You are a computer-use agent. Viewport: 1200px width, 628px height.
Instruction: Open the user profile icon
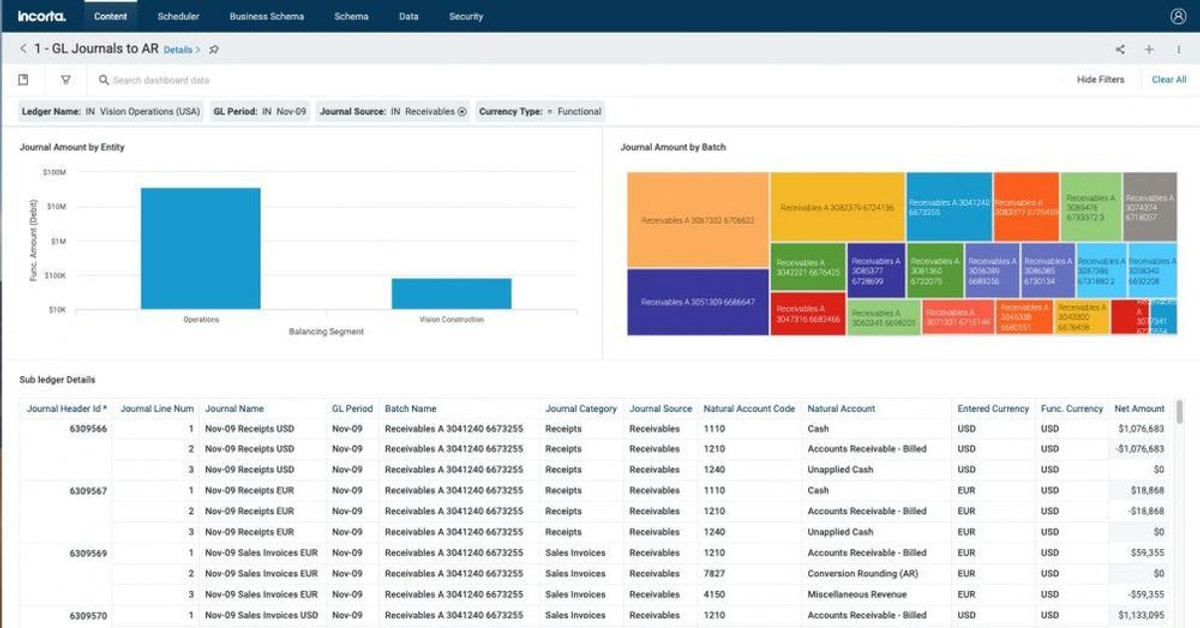[x=1177, y=16]
